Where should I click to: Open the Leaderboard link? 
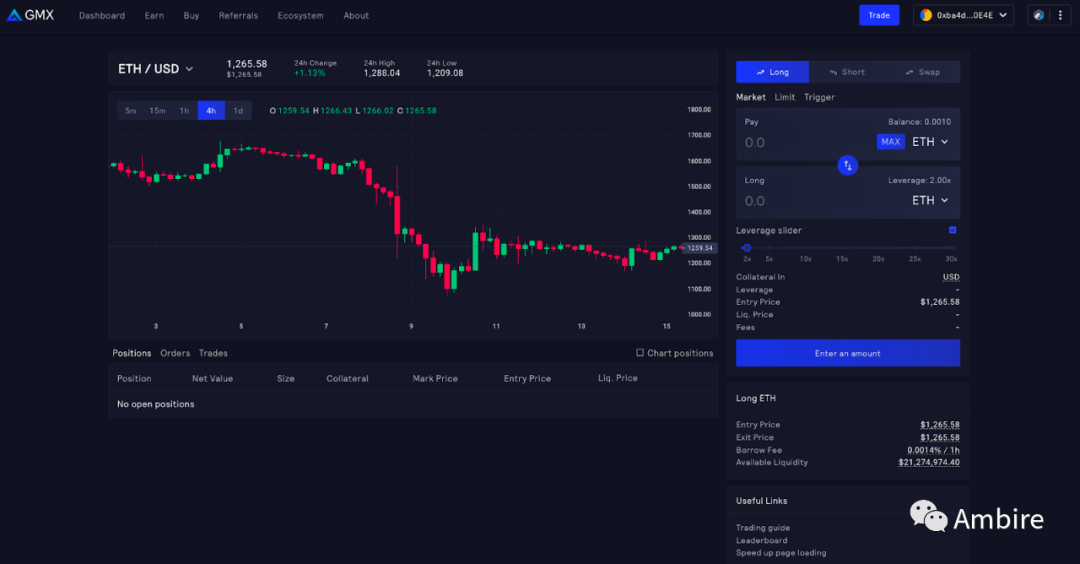pyautogui.click(x=761, y=540)
